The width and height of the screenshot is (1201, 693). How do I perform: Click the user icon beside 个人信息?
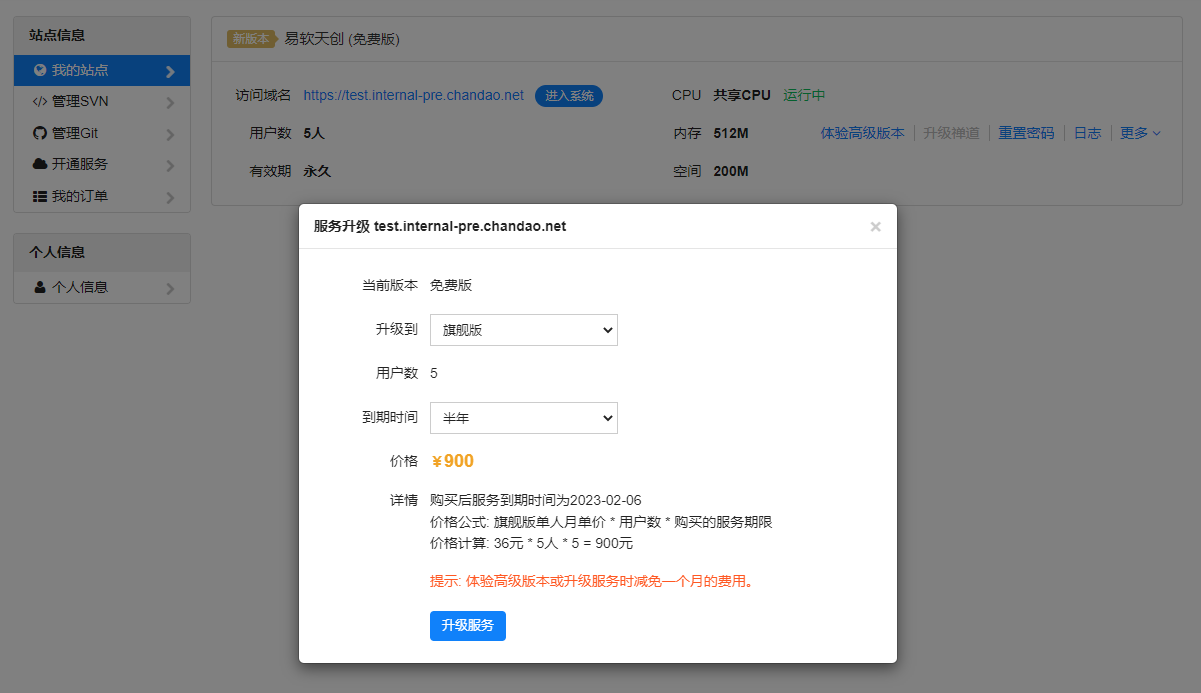(x=40, y=287)
